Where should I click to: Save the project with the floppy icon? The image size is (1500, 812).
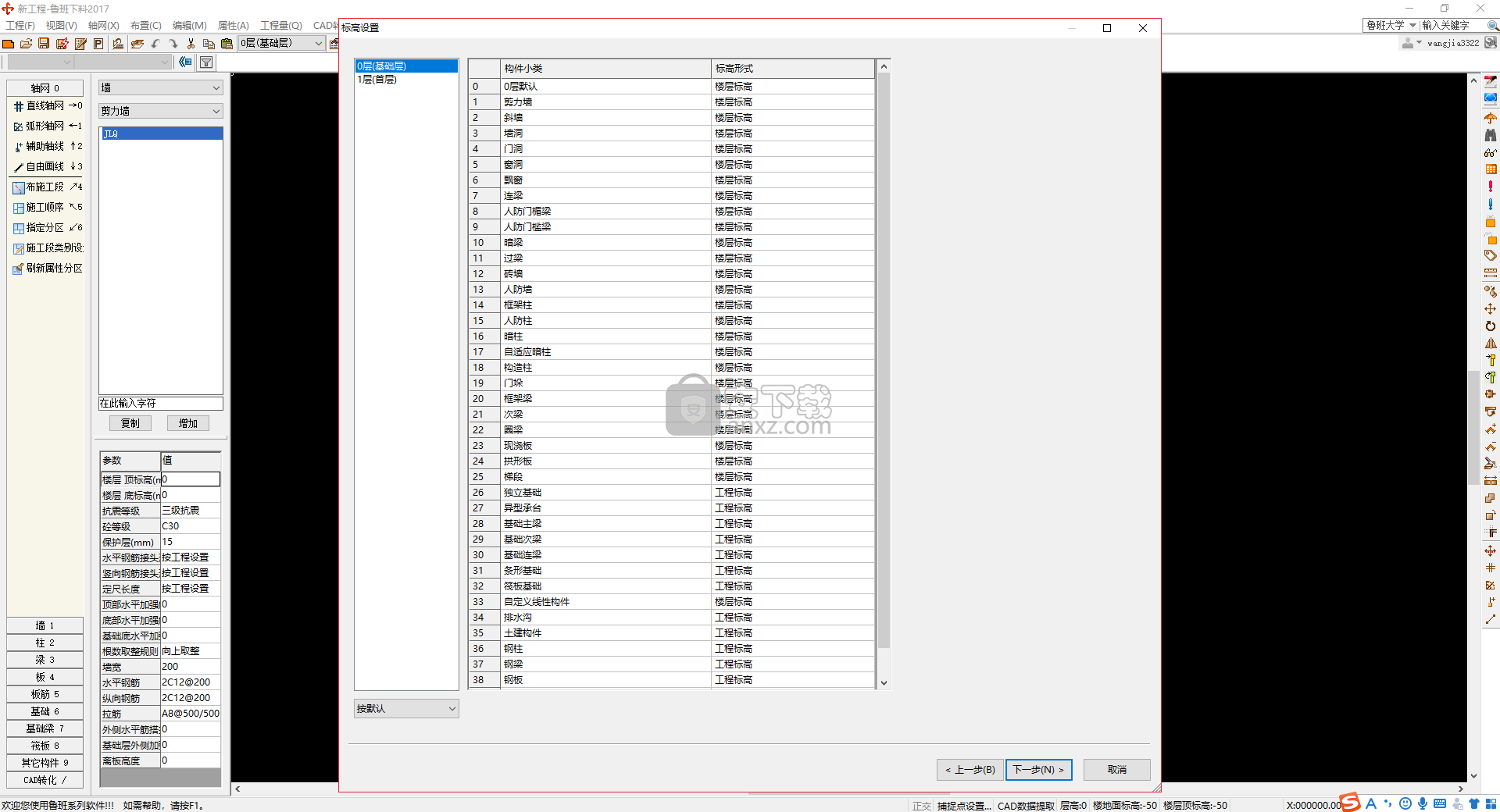(44, 44)
